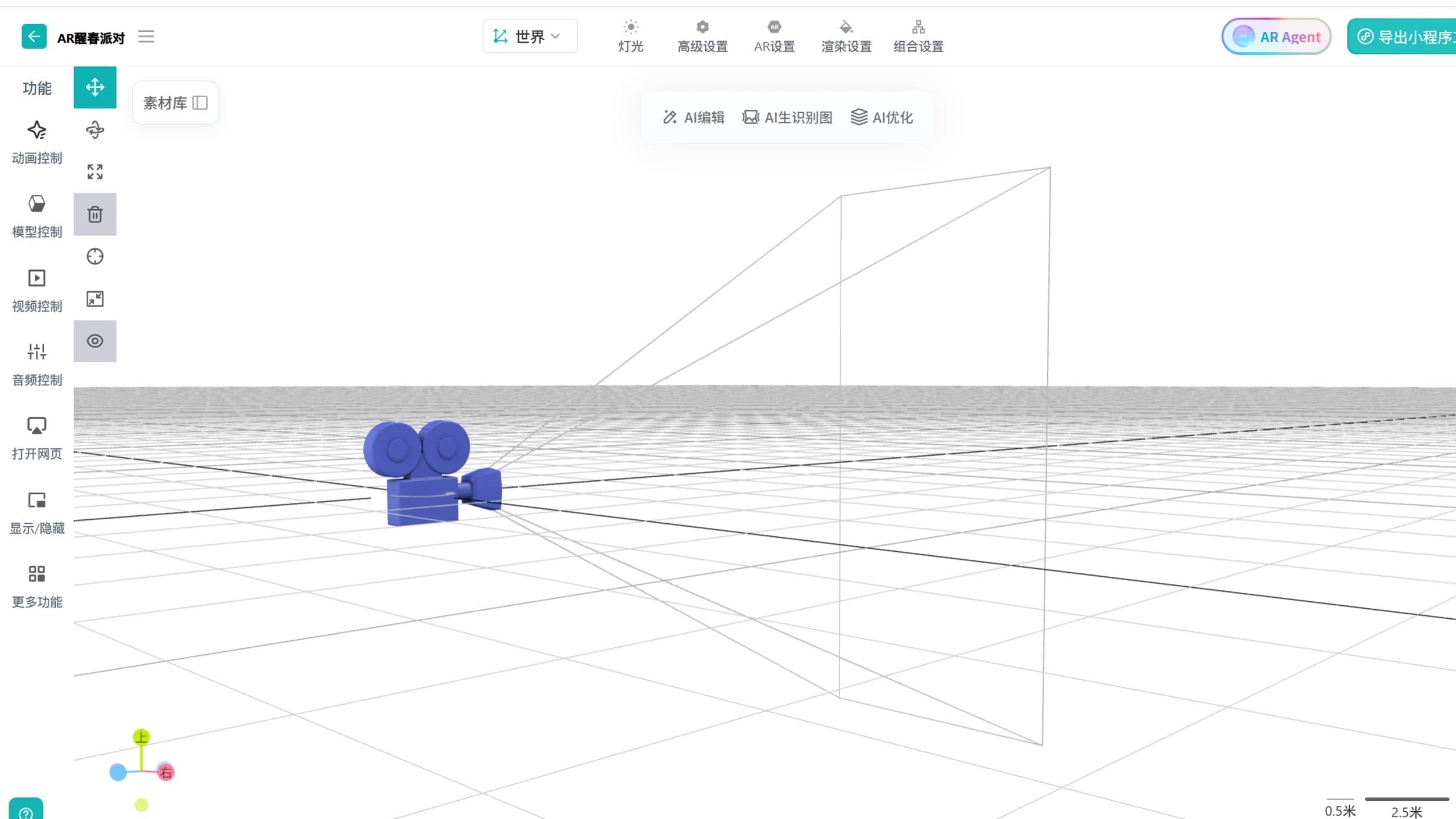Image resolution: width=1456 pixels, height=819 pixels.
Task: Click the crosshair focus target icon
Action: tap(95, 257)
